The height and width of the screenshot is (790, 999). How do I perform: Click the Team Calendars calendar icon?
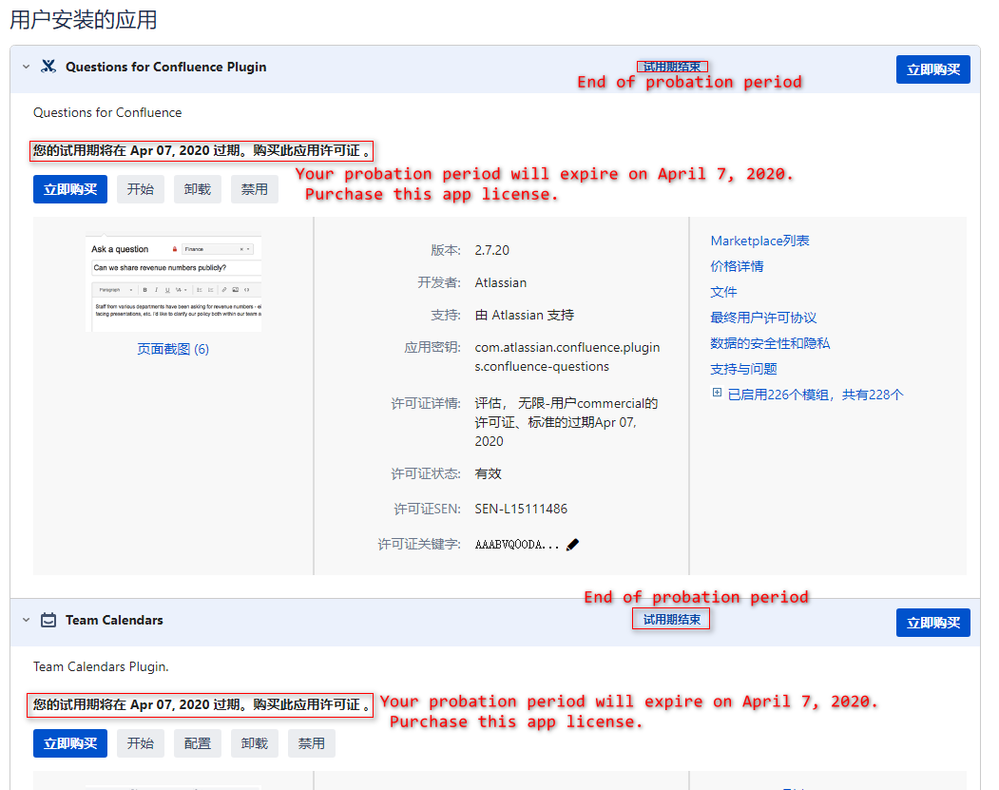point(48,620)
